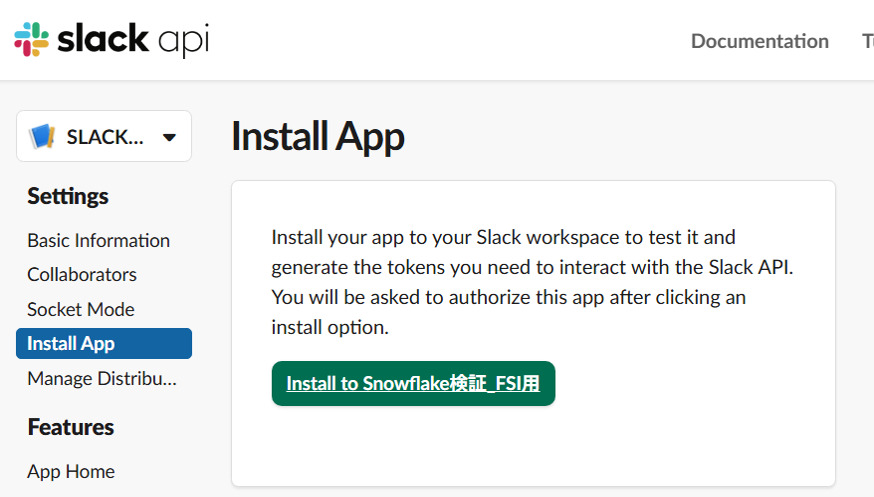Click the green Install to Snowflake検証_FSI用 button
The width and height of the screenshot is (874, 497).
coord(413,383)
